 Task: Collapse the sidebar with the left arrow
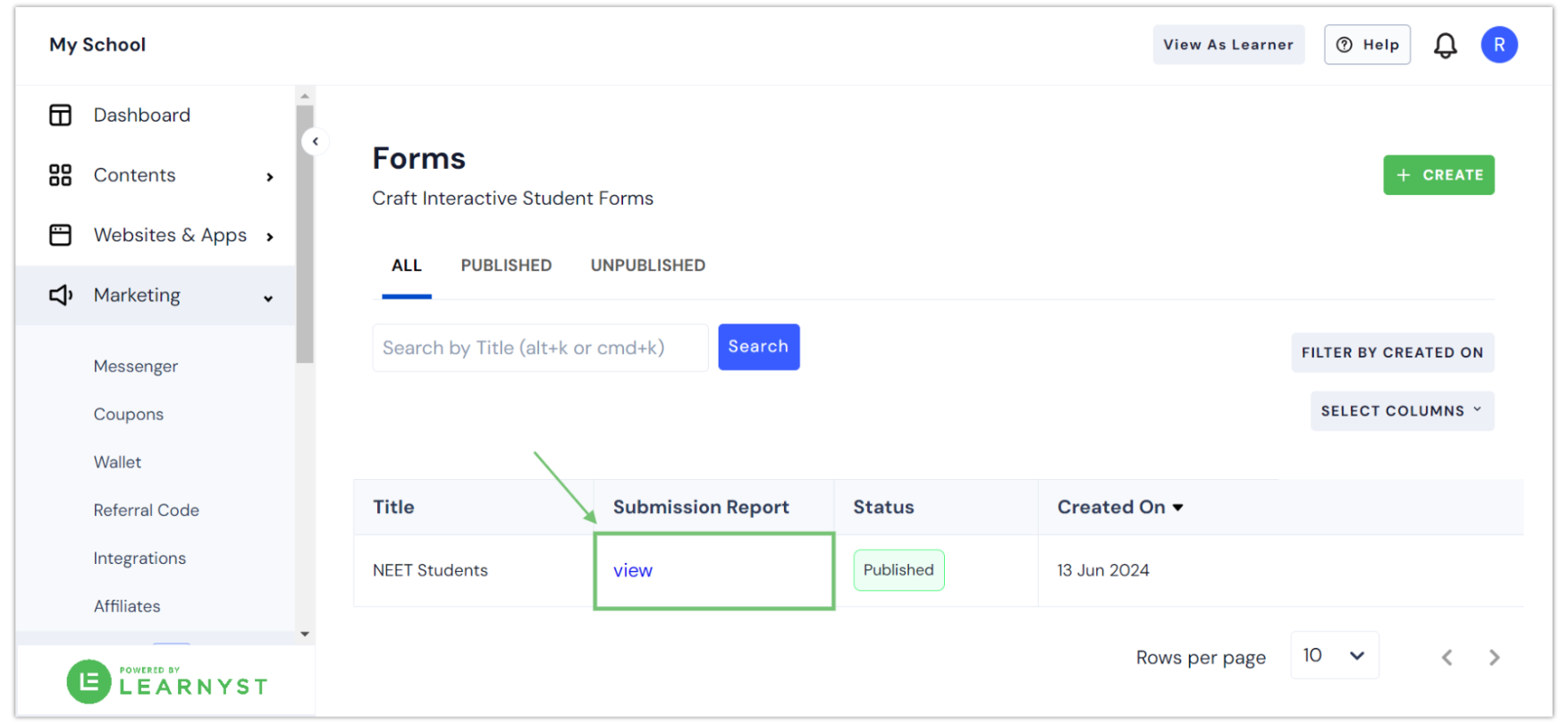316,141
